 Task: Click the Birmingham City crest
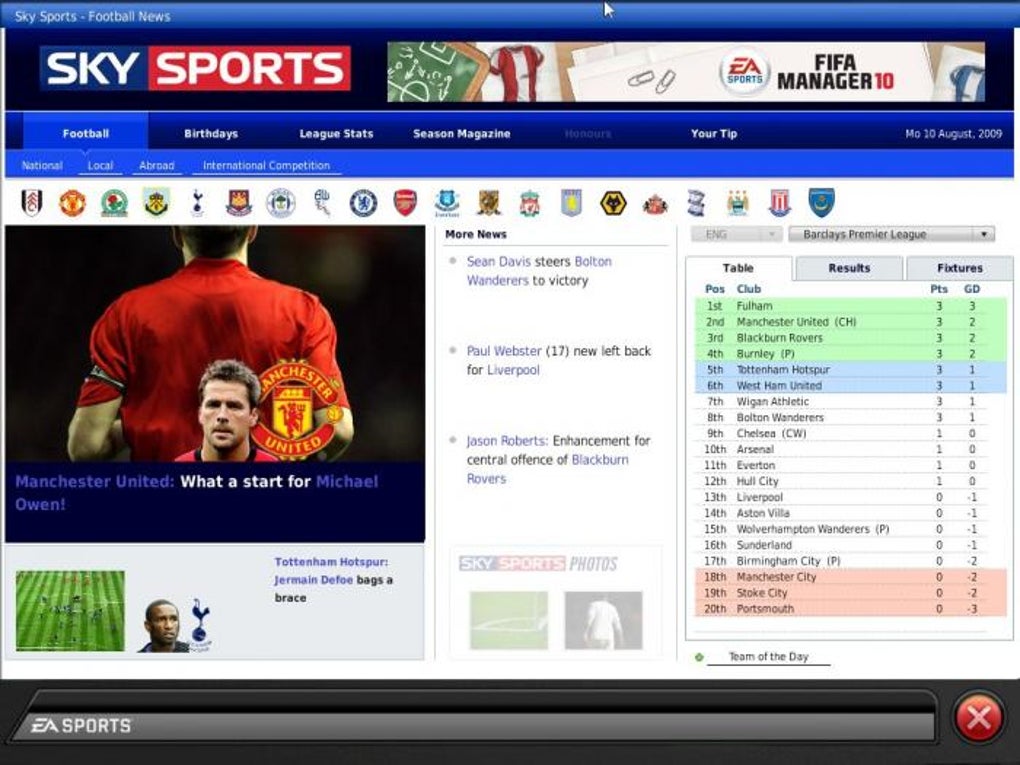[697, 203]
